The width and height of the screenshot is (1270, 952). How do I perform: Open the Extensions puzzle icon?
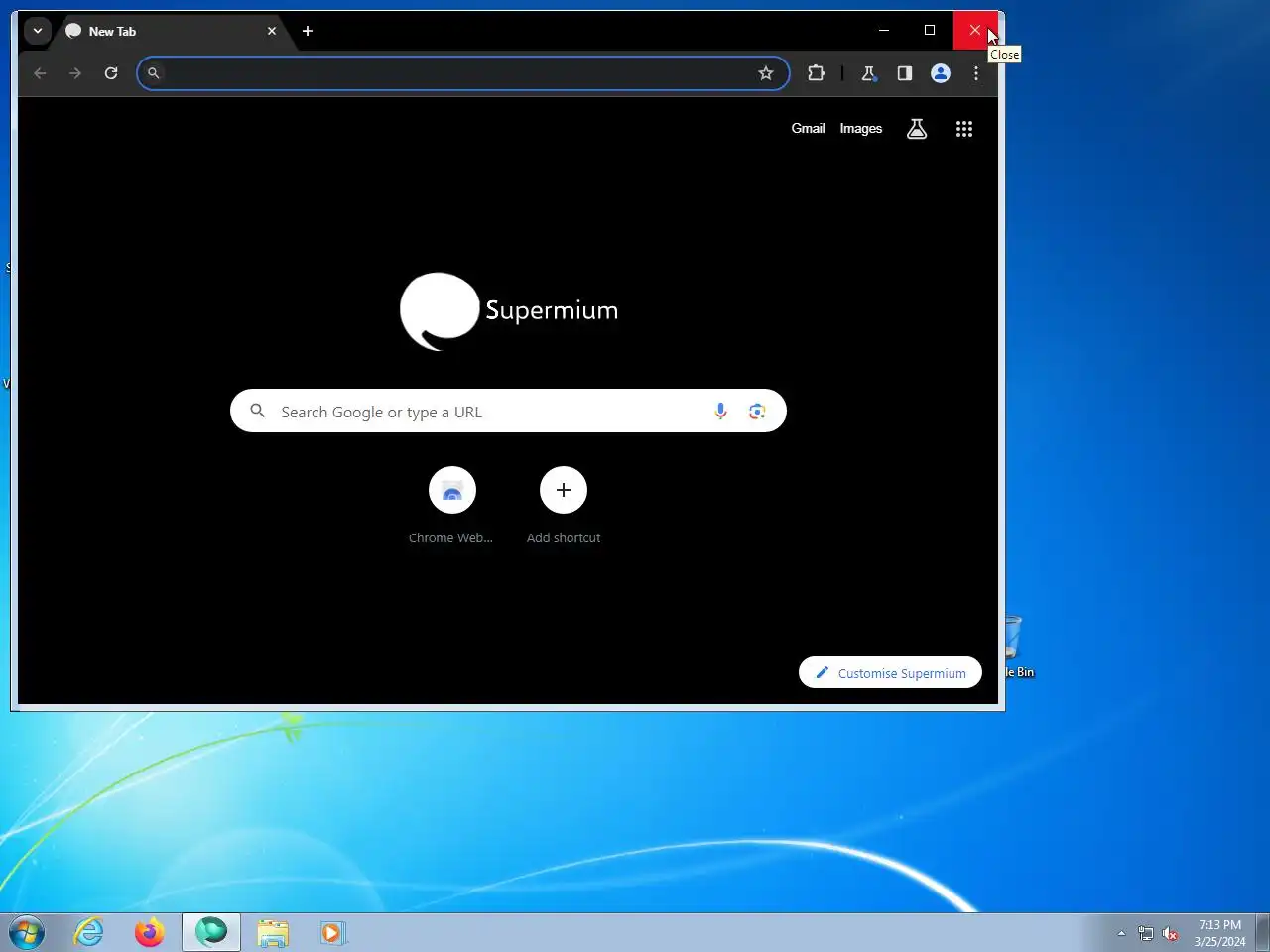[x=817, y=73]
